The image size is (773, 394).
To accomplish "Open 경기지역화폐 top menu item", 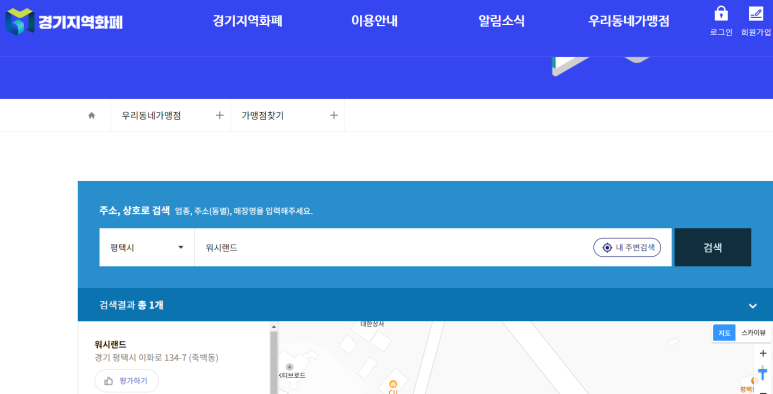I will (x=247, y=21).
